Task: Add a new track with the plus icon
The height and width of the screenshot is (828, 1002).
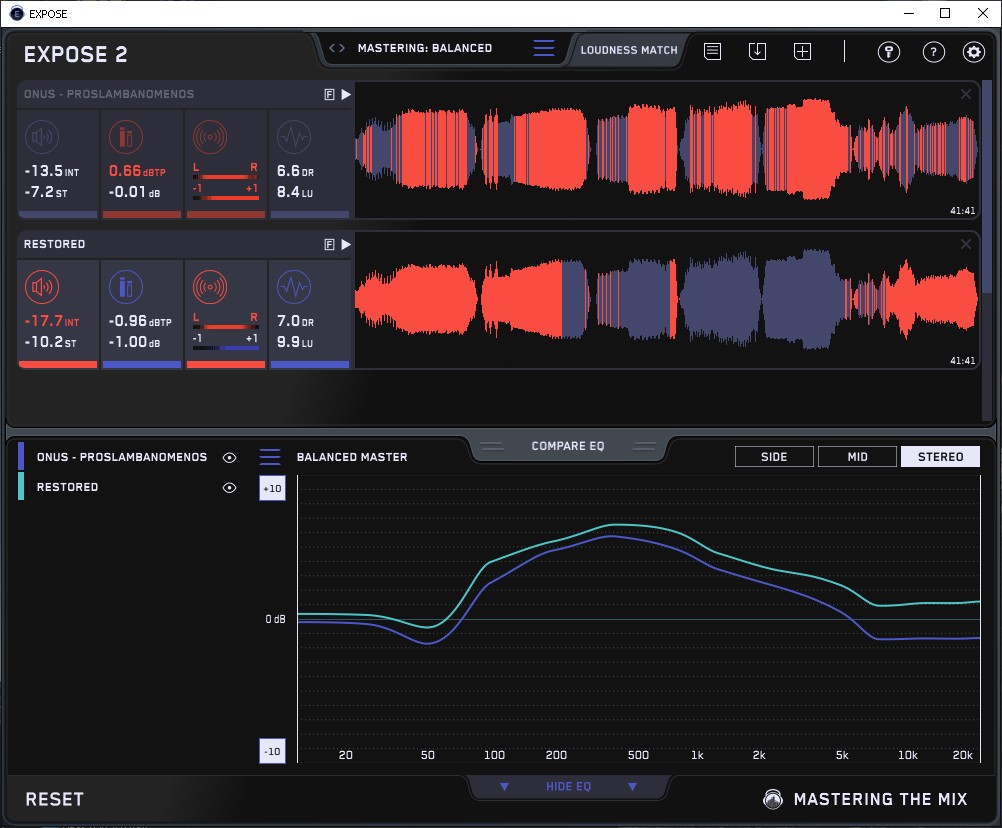Action: (x=803, y=51)
